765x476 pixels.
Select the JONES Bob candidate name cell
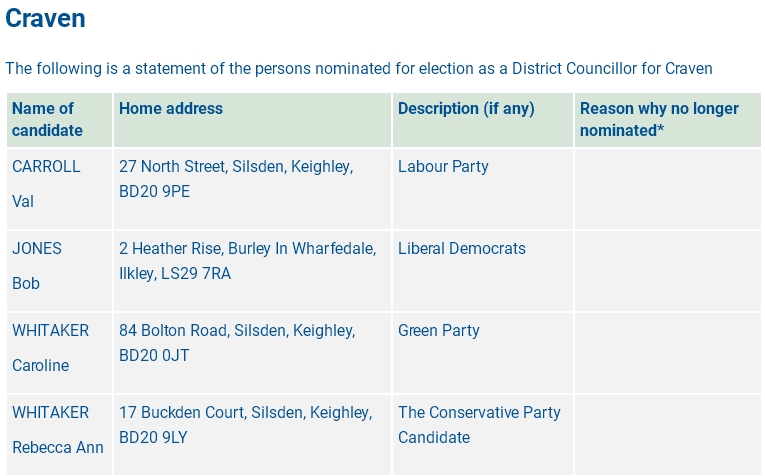pos(37,266)
